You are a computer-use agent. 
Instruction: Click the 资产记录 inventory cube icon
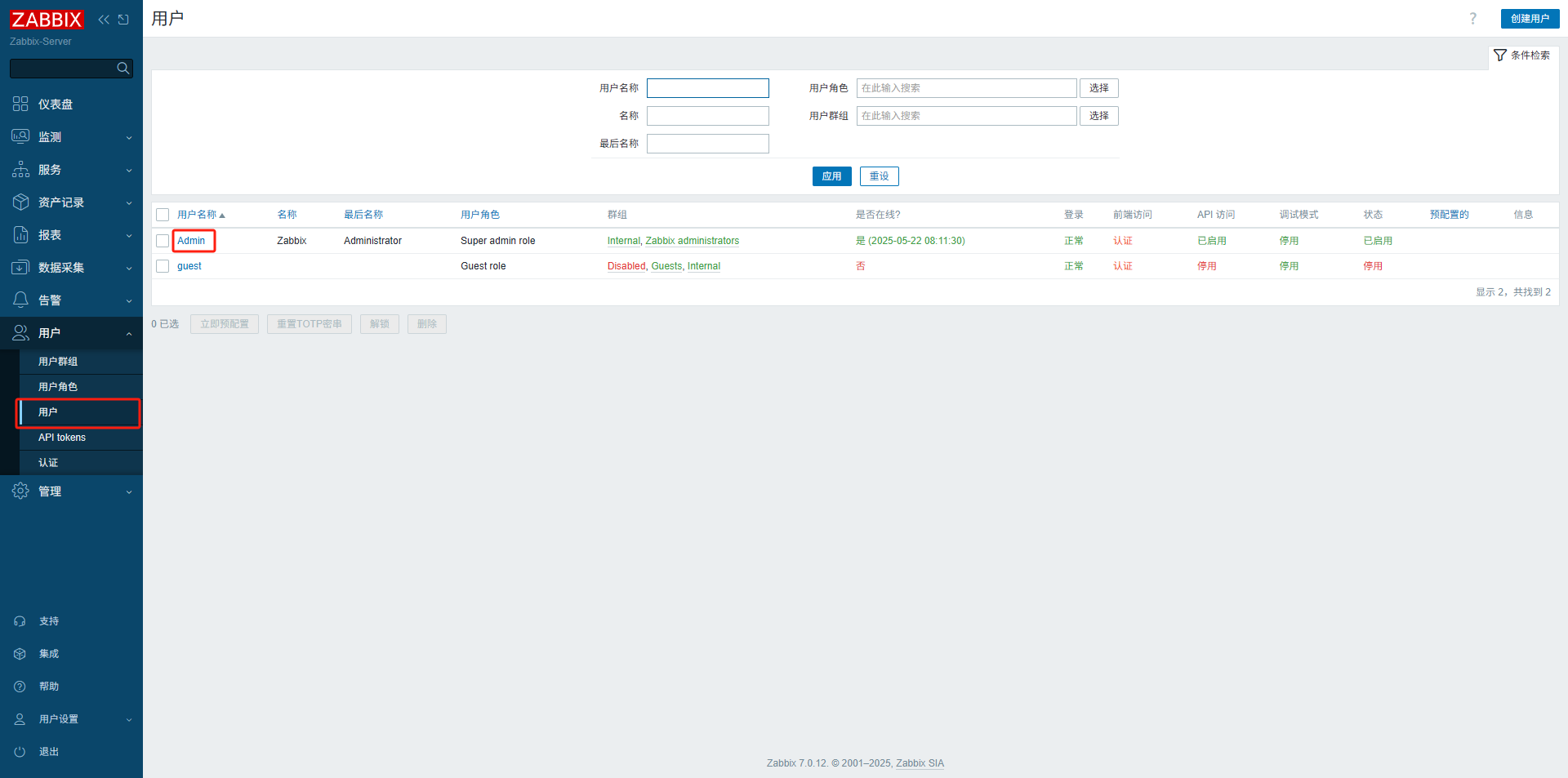pos(20,202)
